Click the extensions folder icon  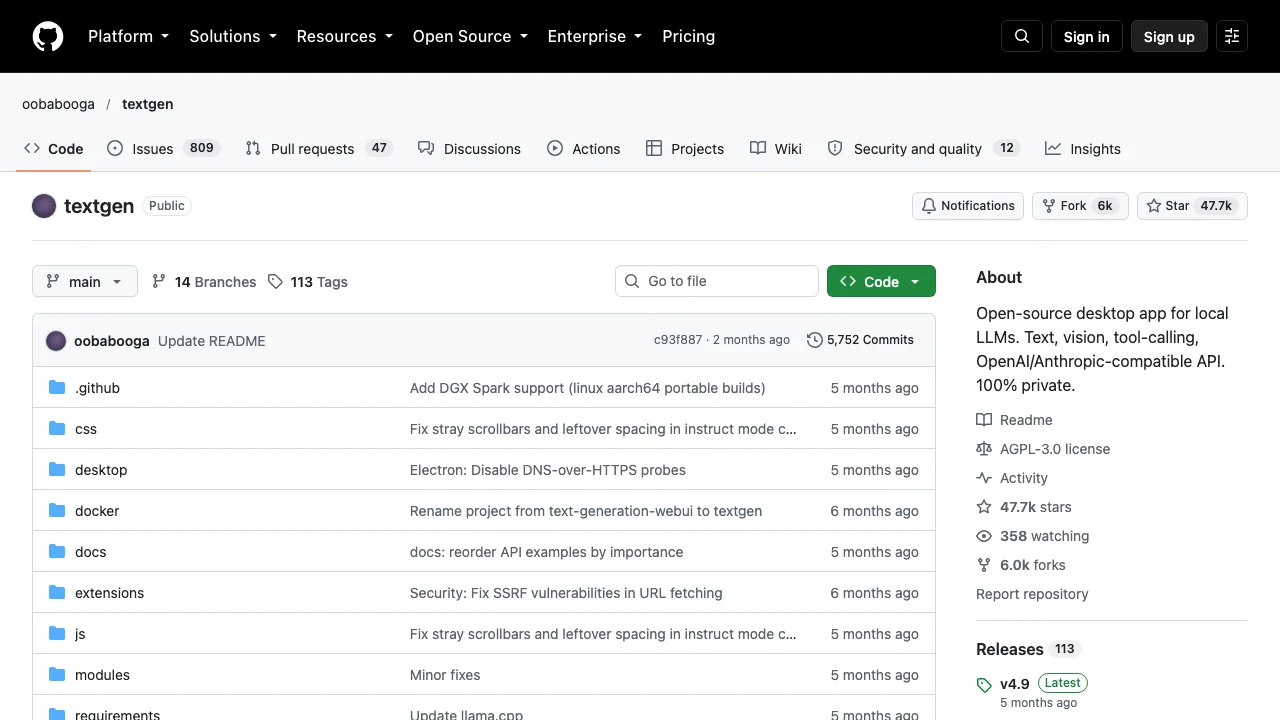(x=57, y=593)
